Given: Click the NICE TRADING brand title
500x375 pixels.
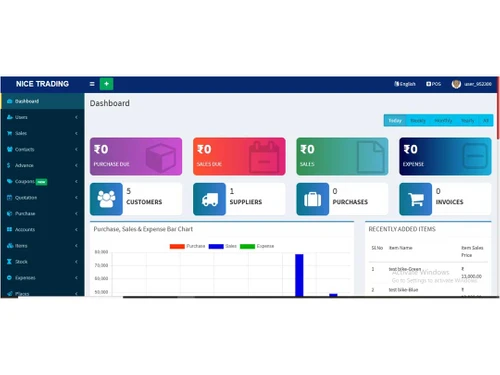Looking at the screenshot, I should click(x=42, y=84).
